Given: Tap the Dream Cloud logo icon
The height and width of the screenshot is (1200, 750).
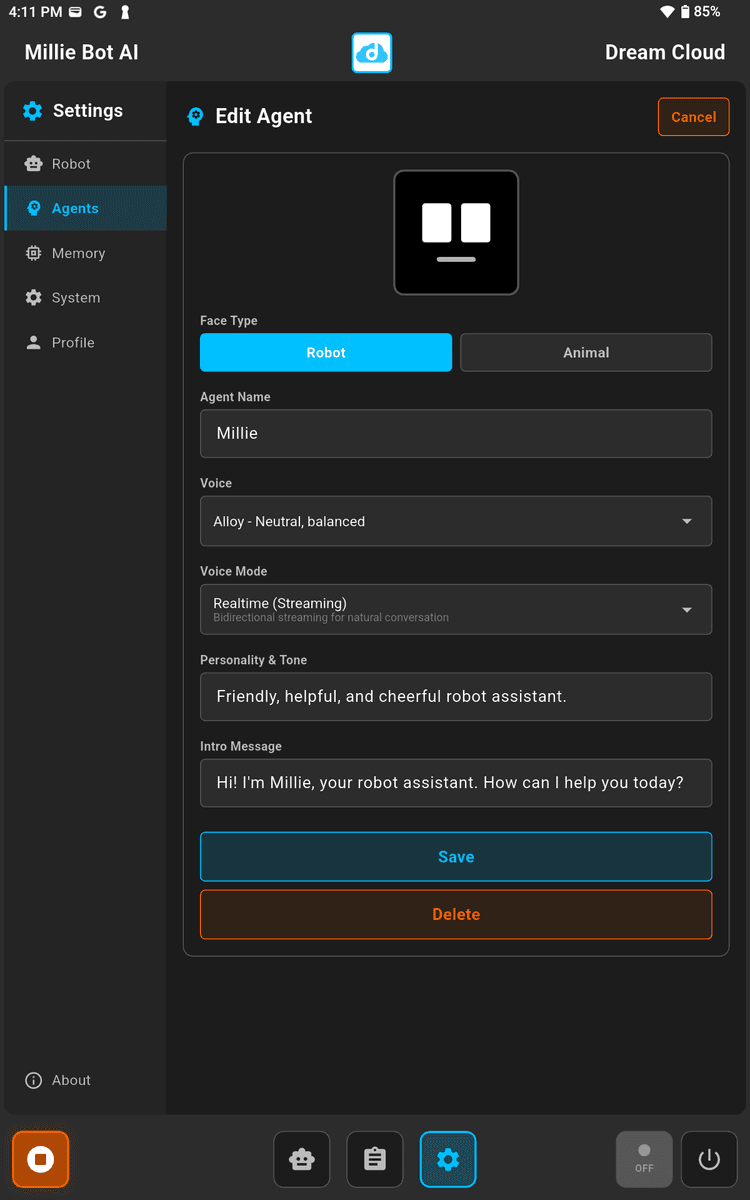Looking at the screenshot, I should point(372,53).
